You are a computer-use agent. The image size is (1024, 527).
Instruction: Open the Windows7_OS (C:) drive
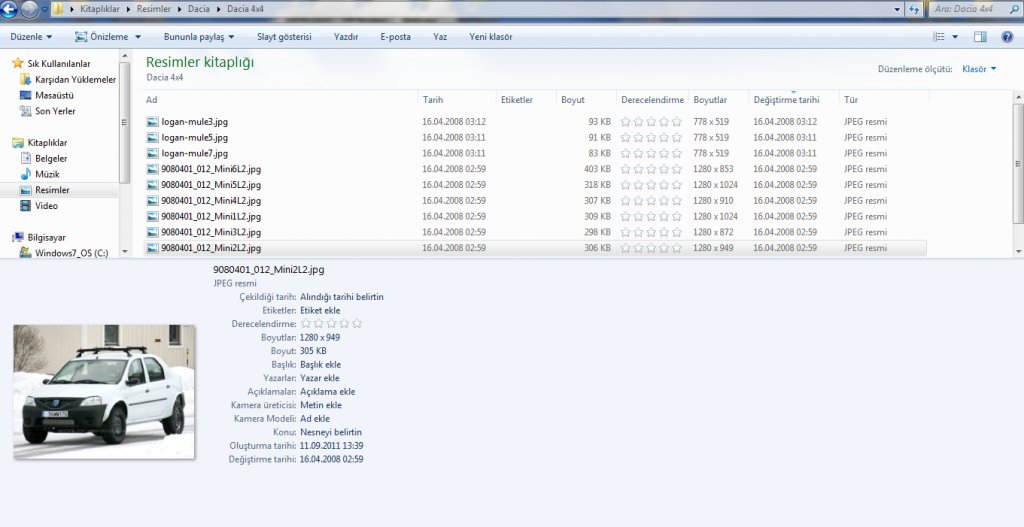(x=71, y=253)
